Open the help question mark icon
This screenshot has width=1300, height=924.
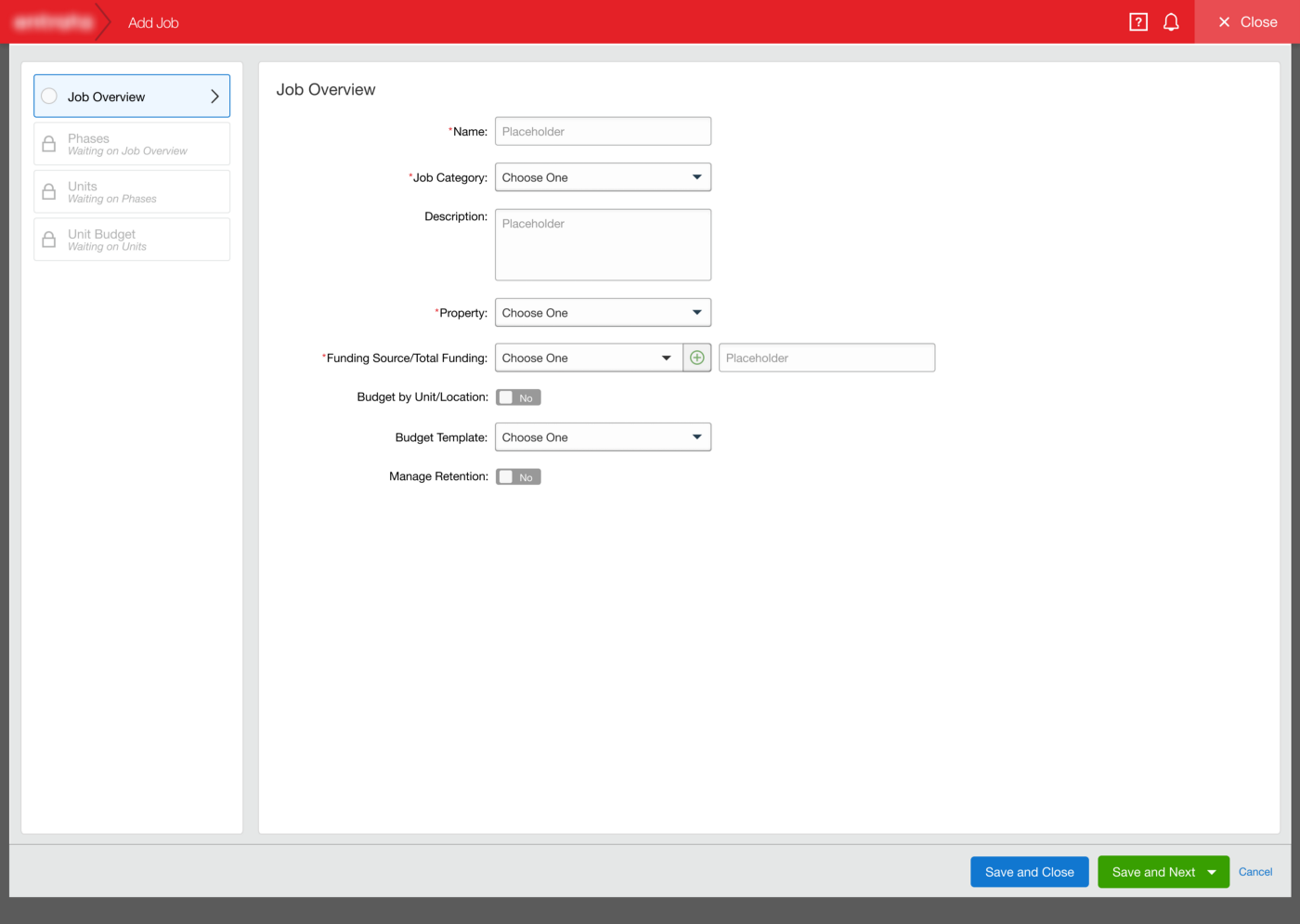pyautogui.click(x=1138, y=22)
